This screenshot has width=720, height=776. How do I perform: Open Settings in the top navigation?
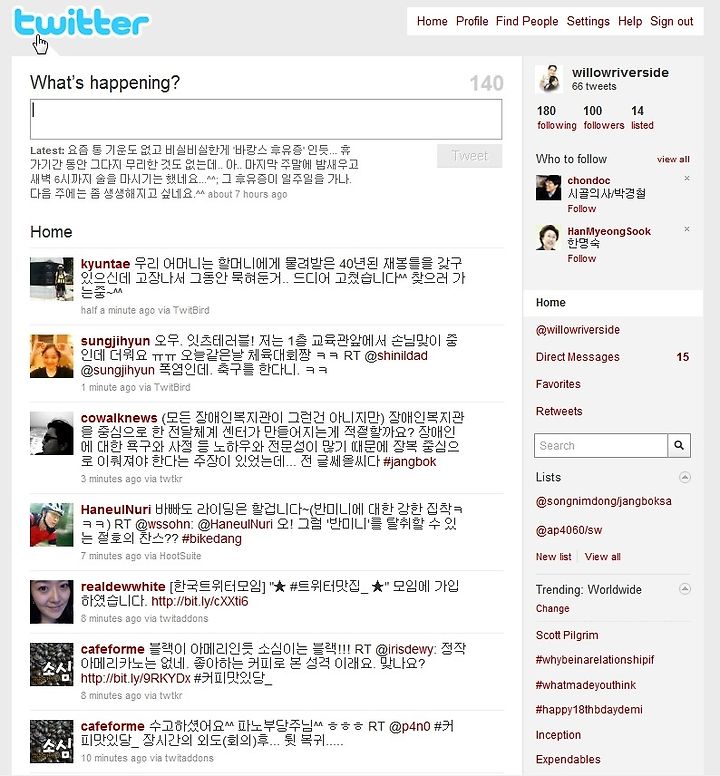(588, 21)
